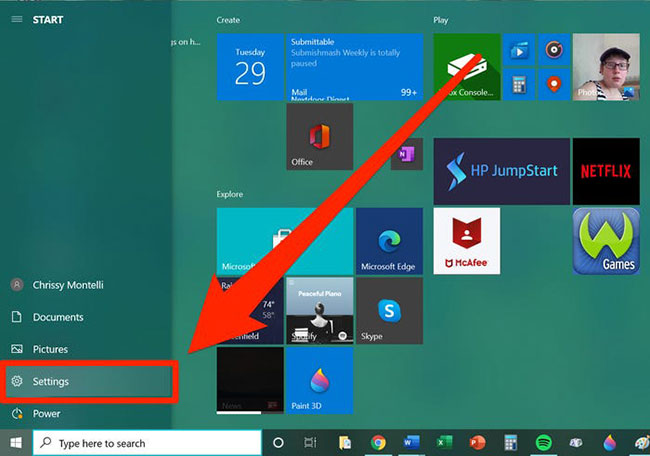Click the Play group header
650x456 pixels.
[441, 20]
